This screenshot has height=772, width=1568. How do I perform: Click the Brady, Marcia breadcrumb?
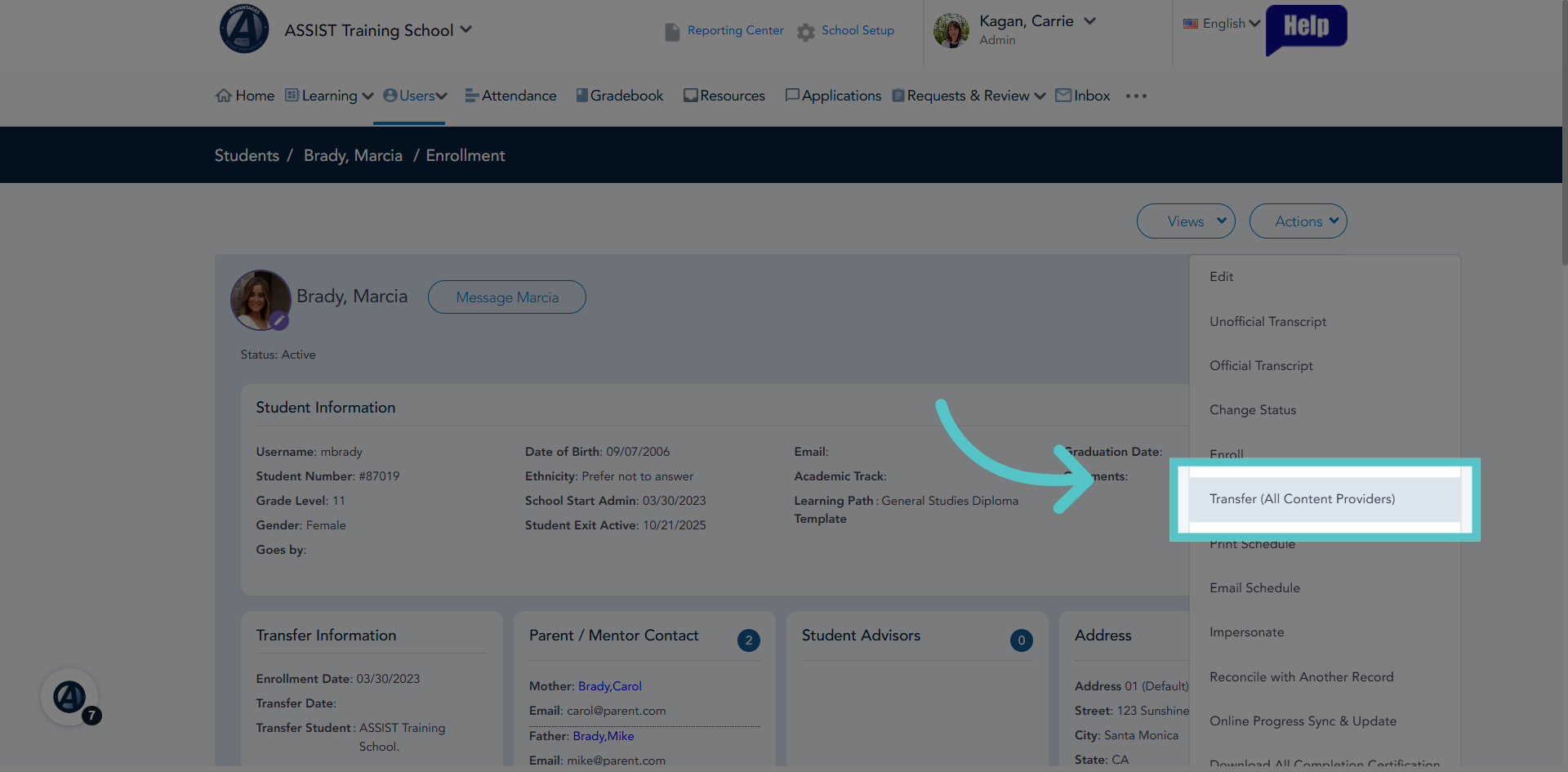coord(353,155)
